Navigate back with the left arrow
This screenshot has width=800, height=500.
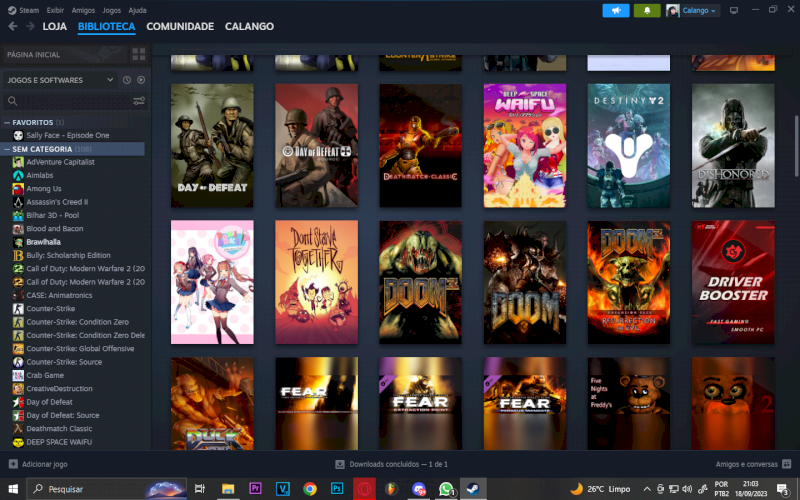click(12, 27)
